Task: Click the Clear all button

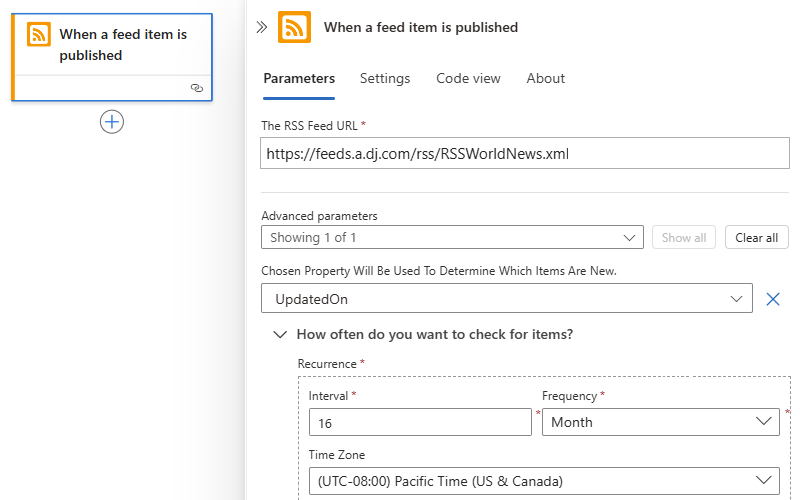Action: point(757,237)
